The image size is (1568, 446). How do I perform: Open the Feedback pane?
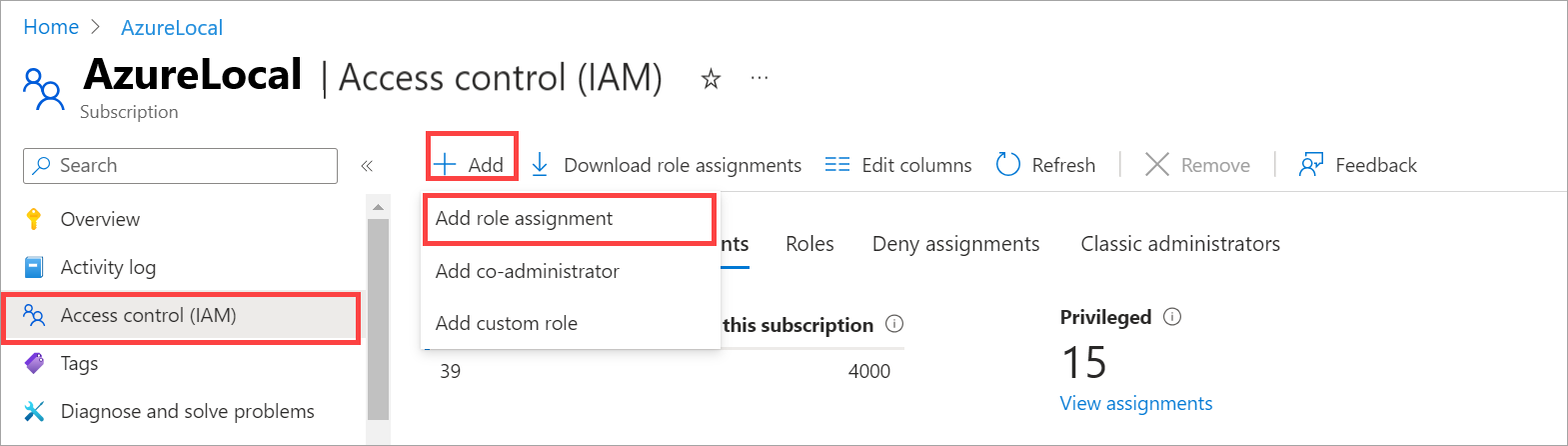(1358, 165)
